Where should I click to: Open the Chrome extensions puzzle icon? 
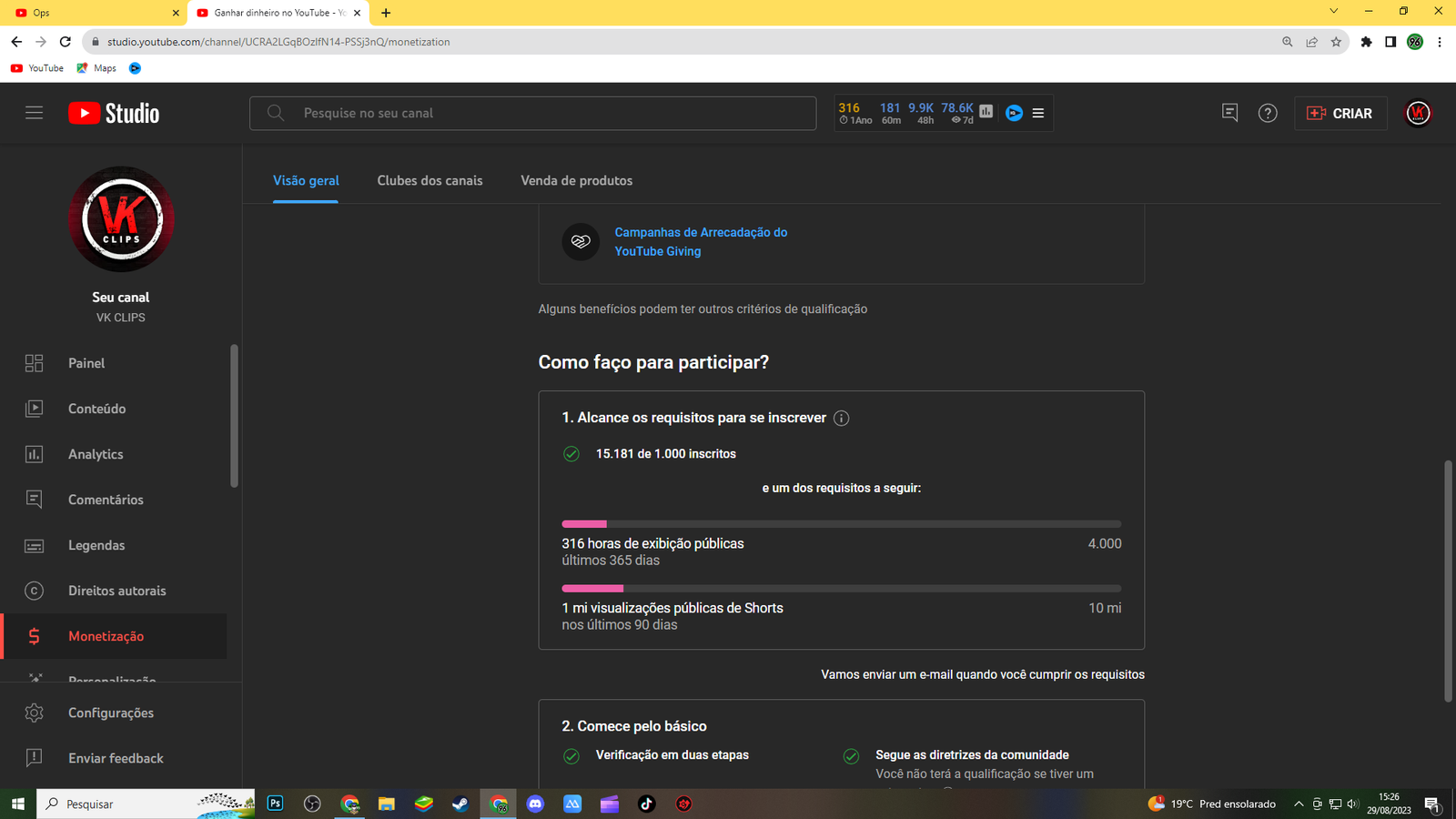(x=1366, y=42)
